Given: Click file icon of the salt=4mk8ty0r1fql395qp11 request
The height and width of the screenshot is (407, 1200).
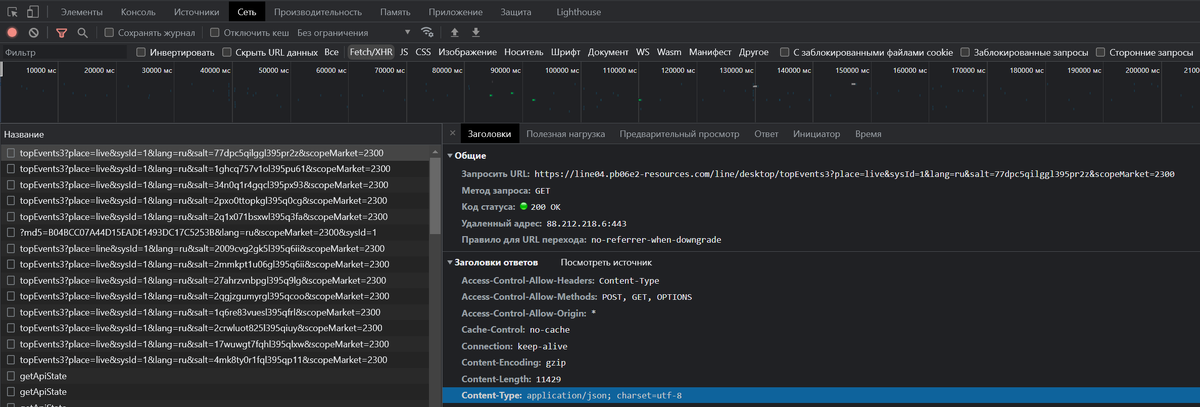Looking at the screenshot, I should pyautogui.click(x=11, y=359).
